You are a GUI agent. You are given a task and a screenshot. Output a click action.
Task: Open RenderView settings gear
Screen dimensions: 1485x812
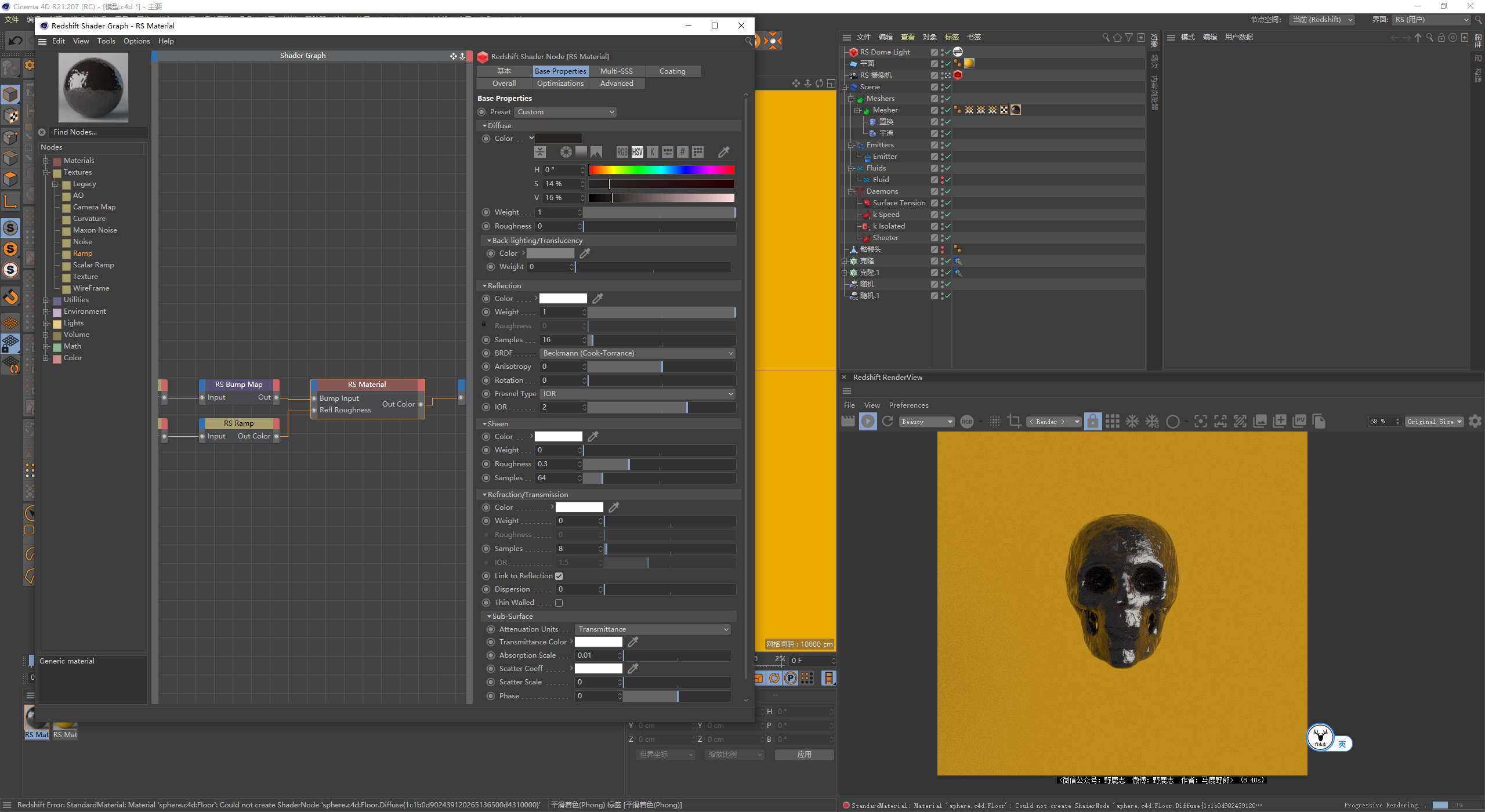1475,422
